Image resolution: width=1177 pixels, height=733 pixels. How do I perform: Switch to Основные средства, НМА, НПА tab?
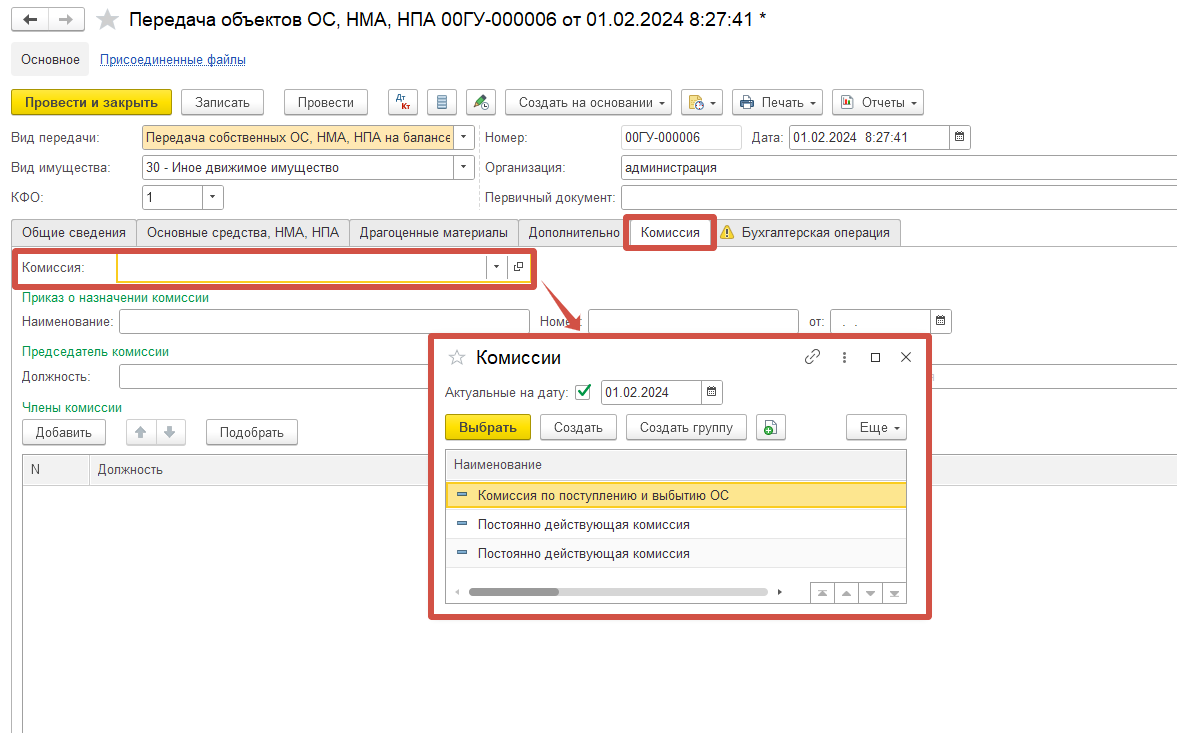point(243,233)
